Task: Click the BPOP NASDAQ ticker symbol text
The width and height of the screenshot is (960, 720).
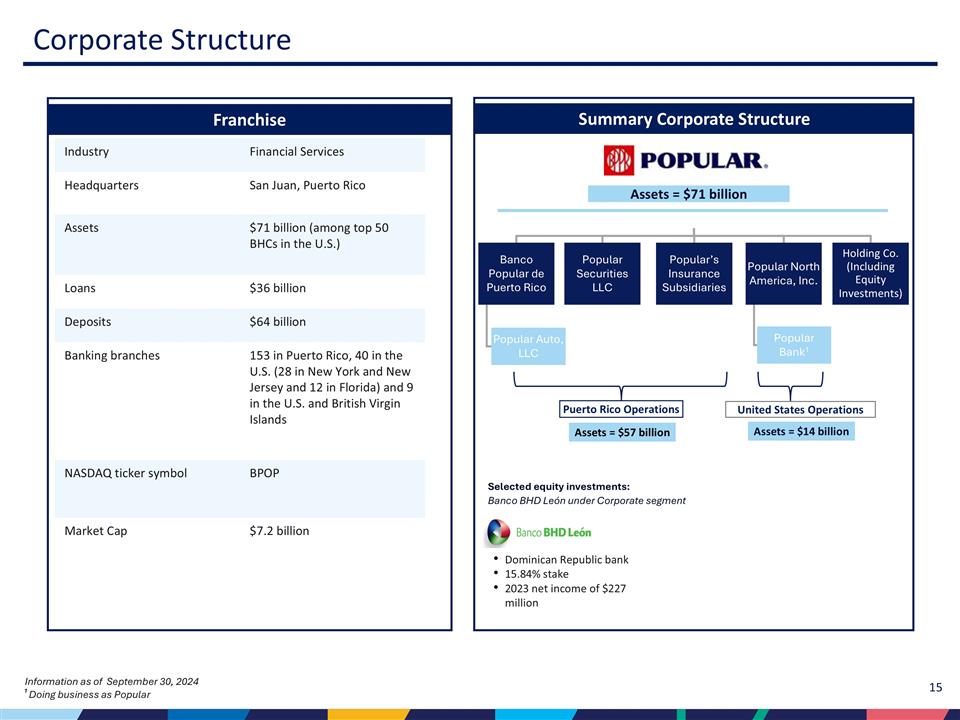Action: point(262,473)
